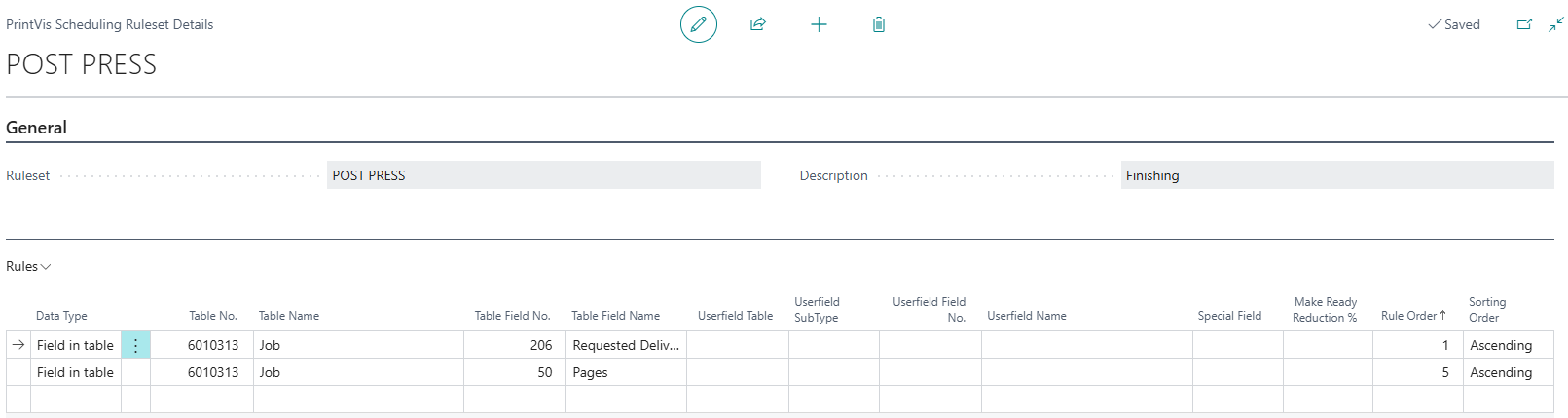This screenshot has height=418, width=1568.
Task: Click Userfield Table cell in first row
Action: point(738,345)
